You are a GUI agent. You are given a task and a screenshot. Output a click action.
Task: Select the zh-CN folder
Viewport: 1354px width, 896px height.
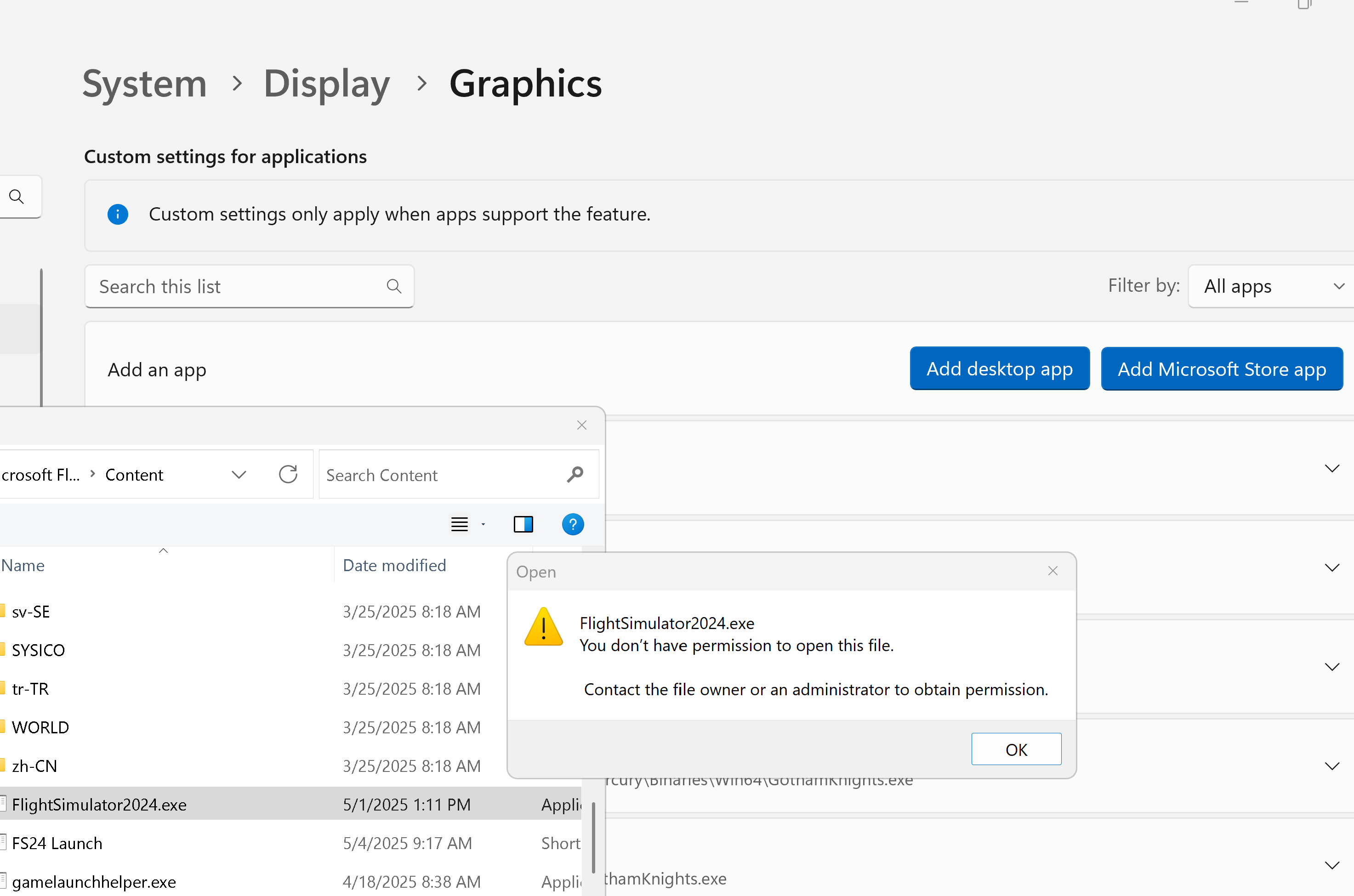click(34, 766)
